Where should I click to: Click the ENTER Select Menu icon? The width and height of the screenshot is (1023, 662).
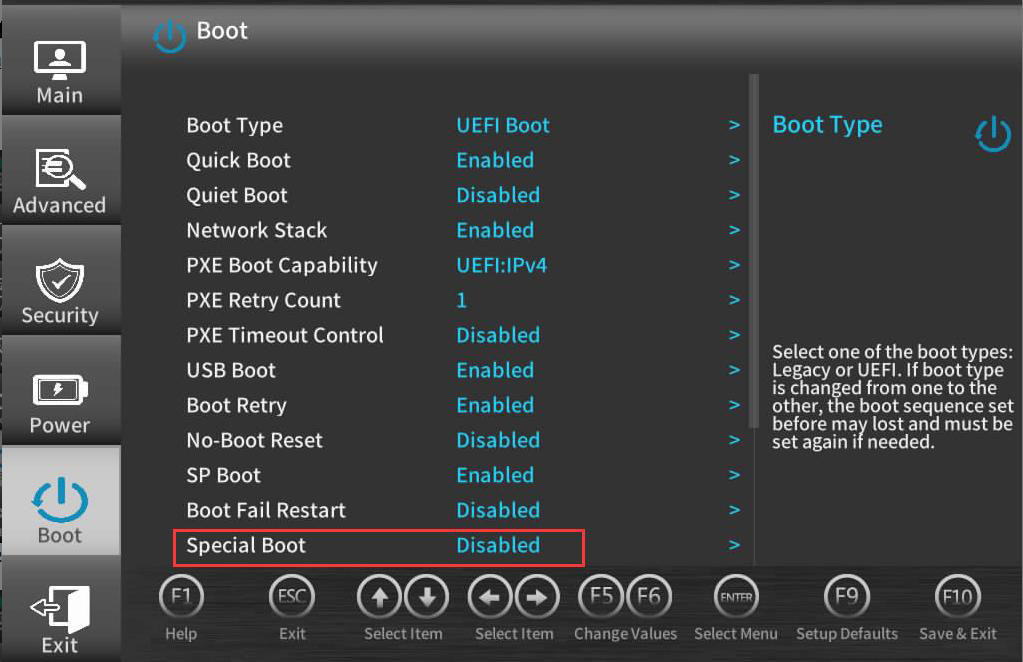(x=735, y=598)
